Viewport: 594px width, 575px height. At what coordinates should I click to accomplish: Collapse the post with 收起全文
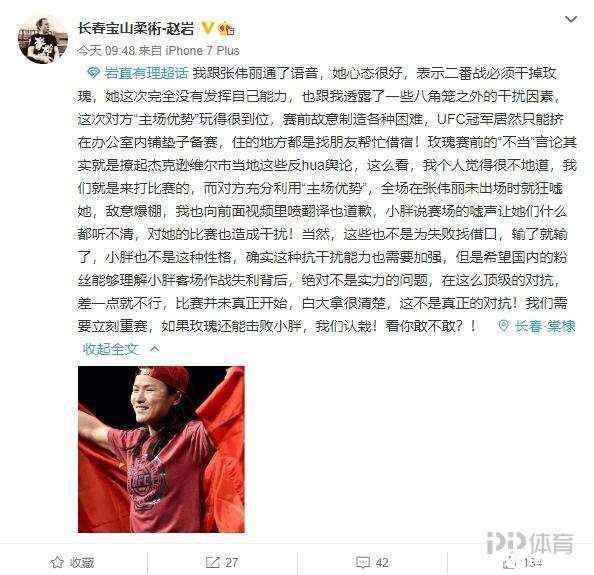(110, 349)
